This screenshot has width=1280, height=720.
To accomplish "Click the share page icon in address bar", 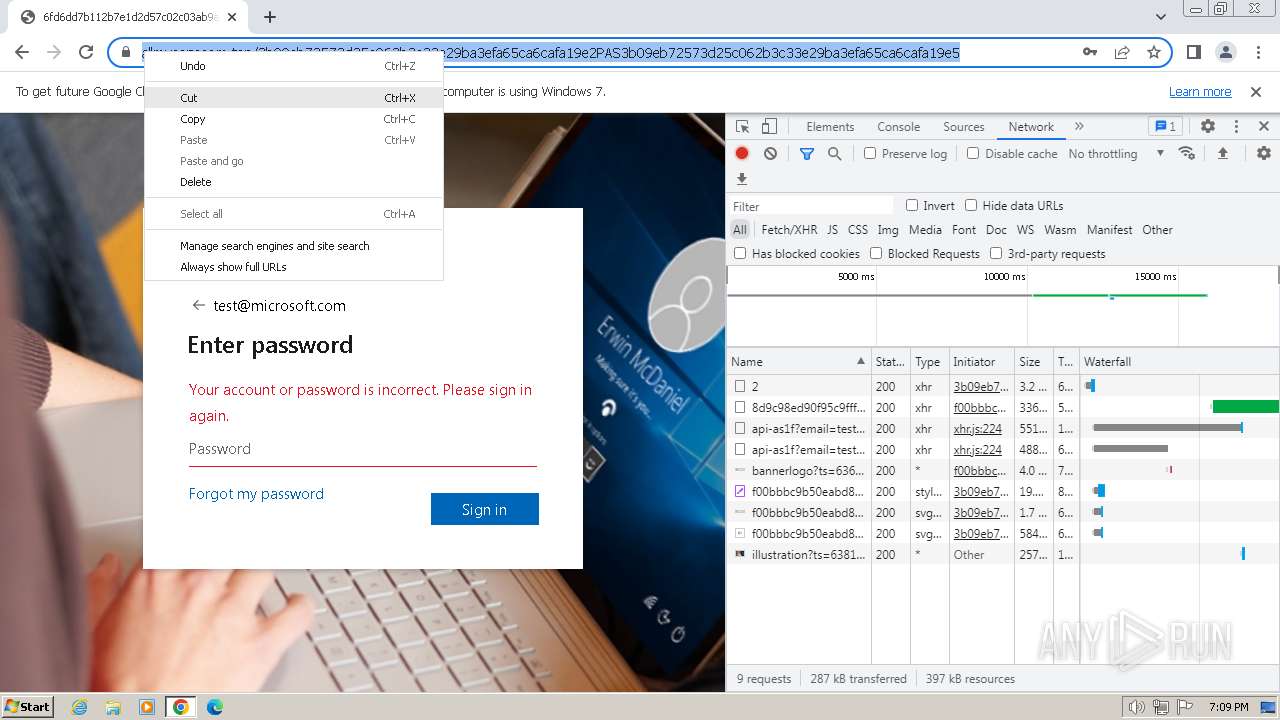I will point(1122,53).
